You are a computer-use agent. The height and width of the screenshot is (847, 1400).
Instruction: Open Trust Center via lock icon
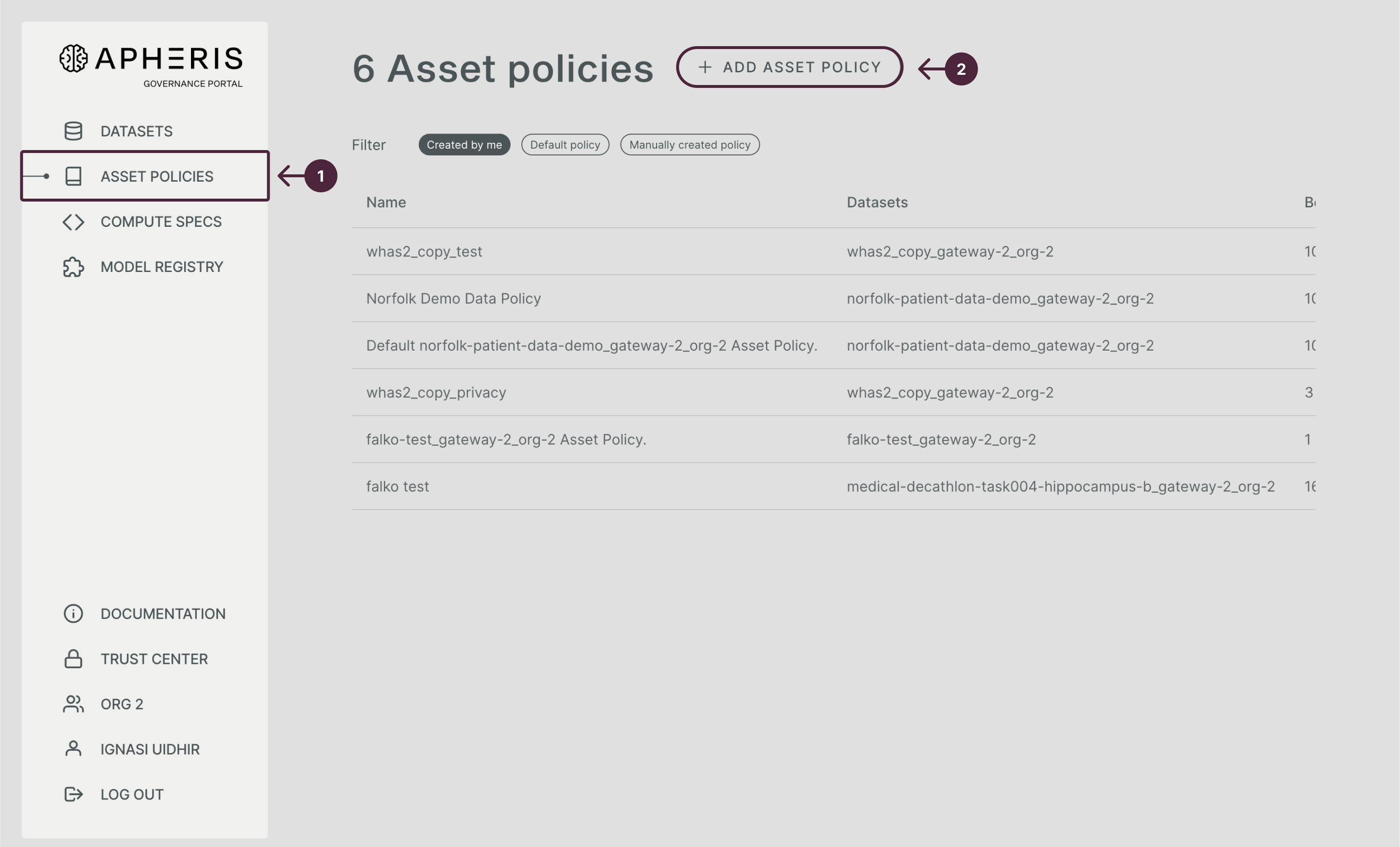[x=73, y=659]
